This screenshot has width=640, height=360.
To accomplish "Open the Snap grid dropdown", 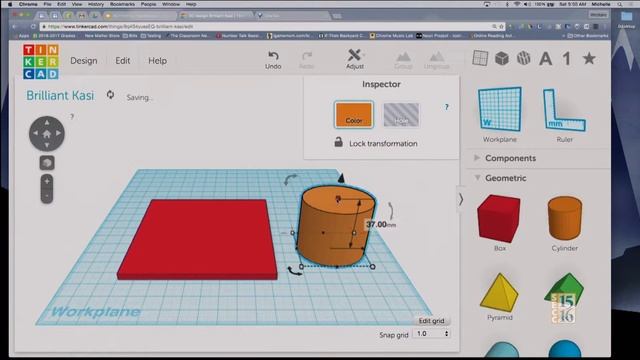I will (x=432, y=333).
